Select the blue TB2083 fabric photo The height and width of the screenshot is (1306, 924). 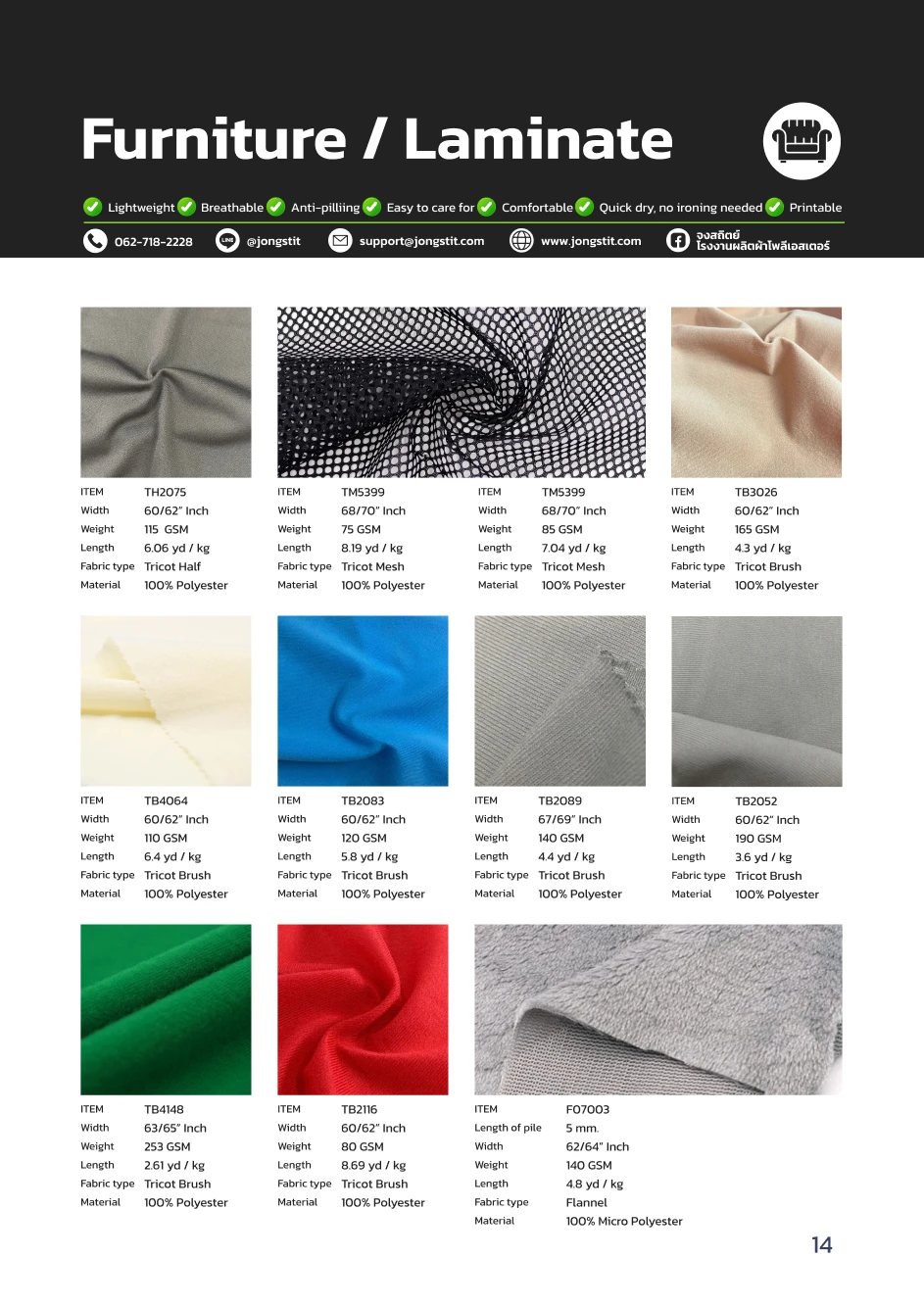pos(363,701)
